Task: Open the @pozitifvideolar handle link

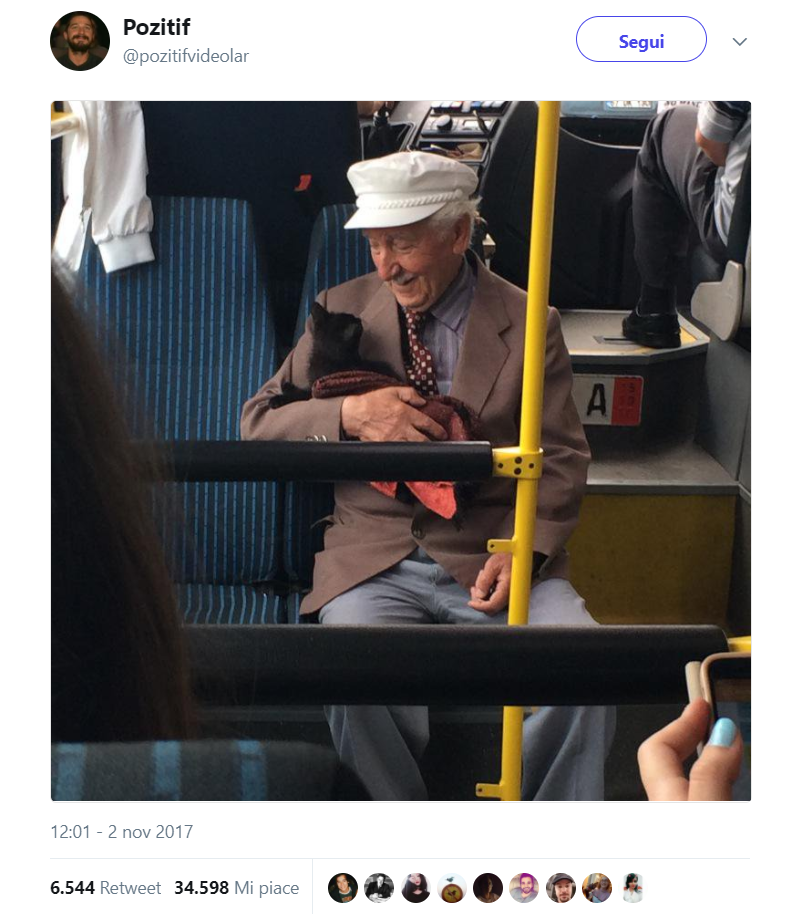Action: pos(185,56)
